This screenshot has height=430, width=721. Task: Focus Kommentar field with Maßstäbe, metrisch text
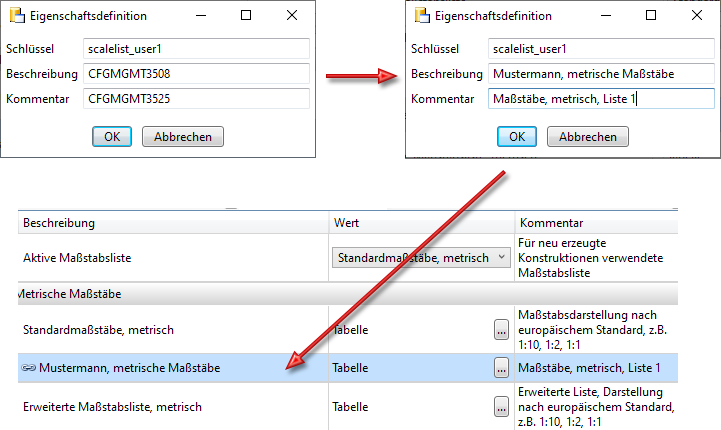coord(600,99)
